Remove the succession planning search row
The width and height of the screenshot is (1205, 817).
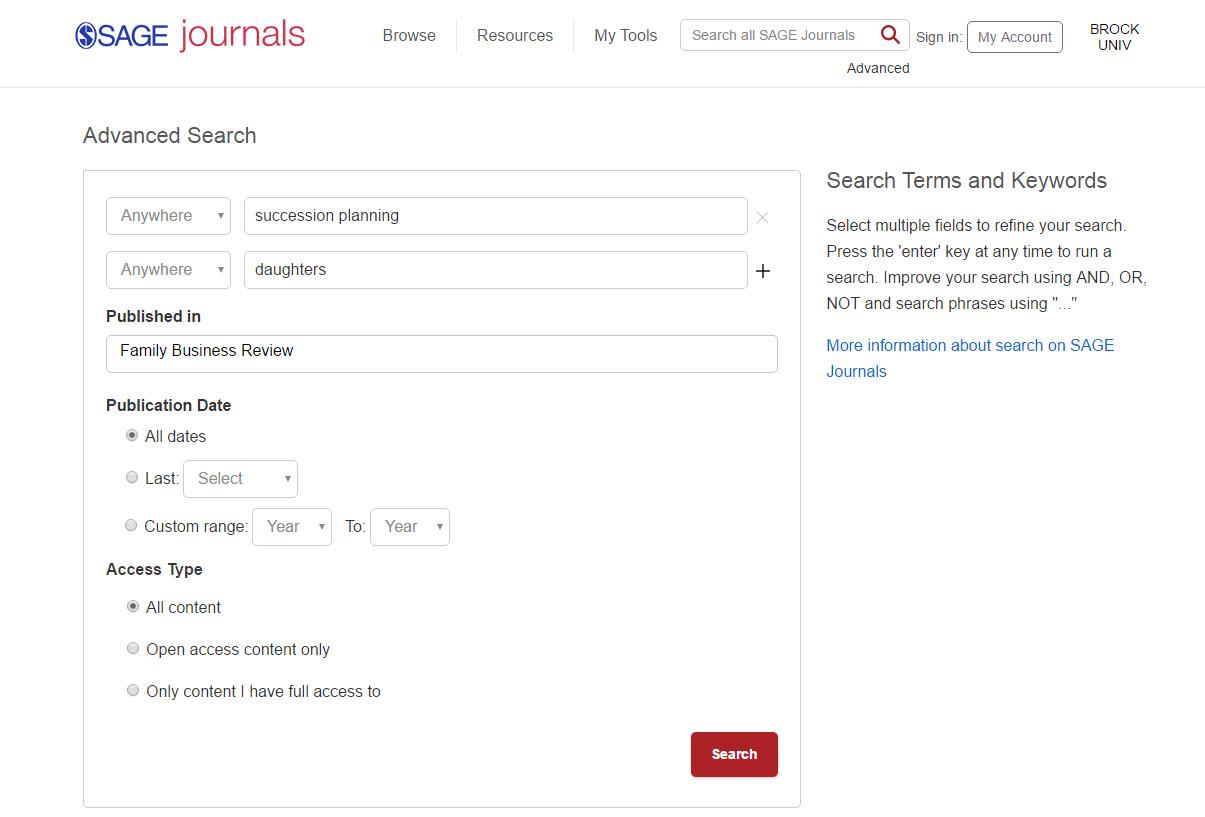762,217
